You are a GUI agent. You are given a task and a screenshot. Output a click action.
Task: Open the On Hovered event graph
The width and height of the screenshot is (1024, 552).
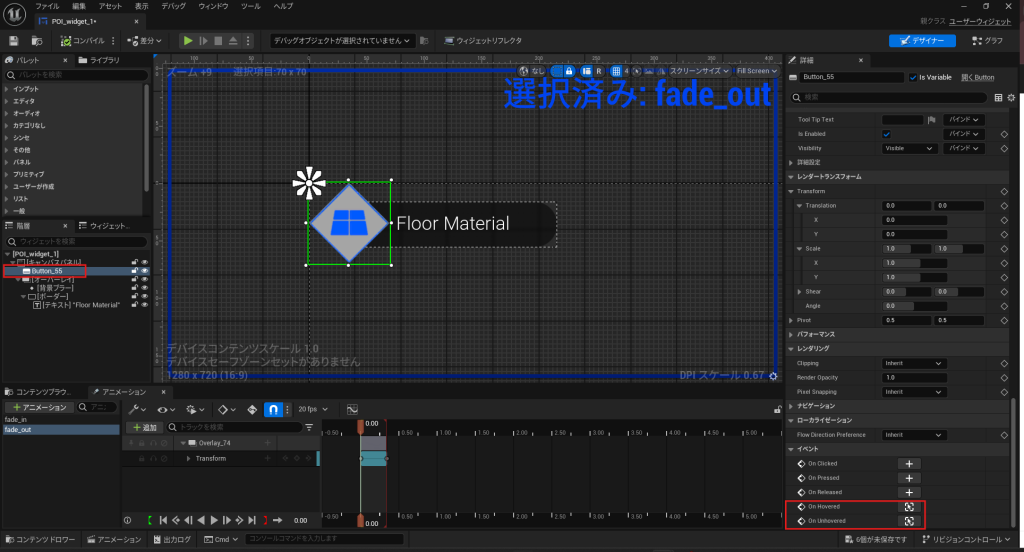pyautogui.click(x=909, y=507)
